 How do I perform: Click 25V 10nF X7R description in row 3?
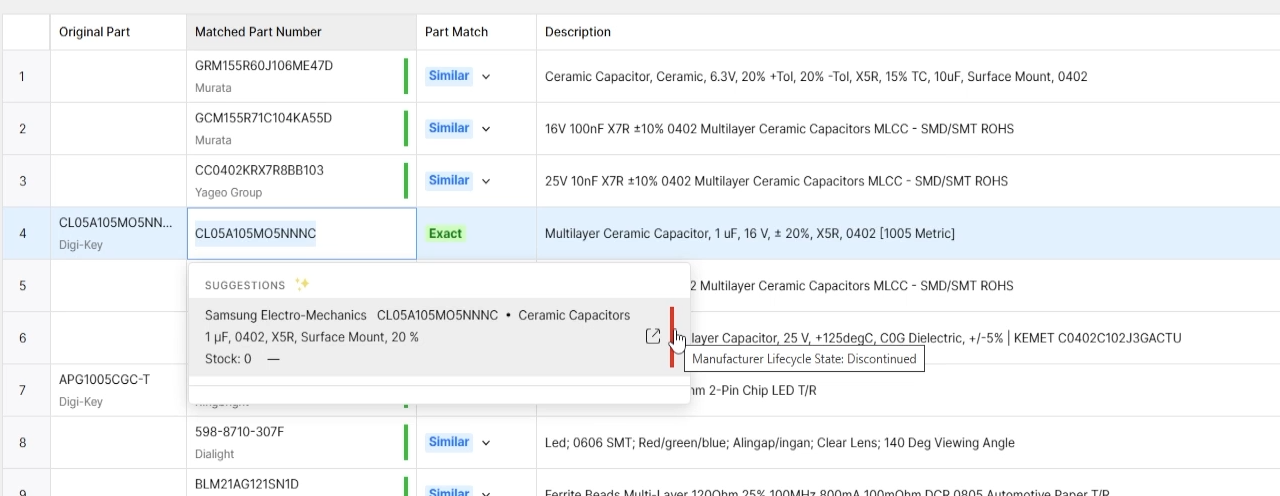(x=776, y=181)
